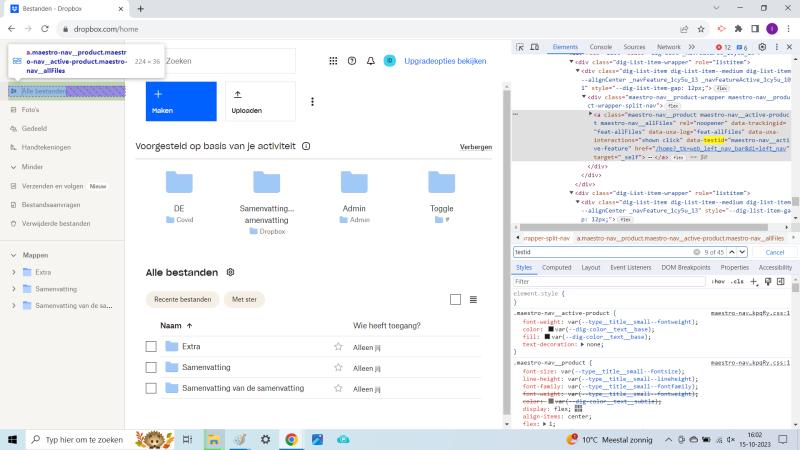Open the Computed styles tab
800x450 pixels.
point(556,267)
